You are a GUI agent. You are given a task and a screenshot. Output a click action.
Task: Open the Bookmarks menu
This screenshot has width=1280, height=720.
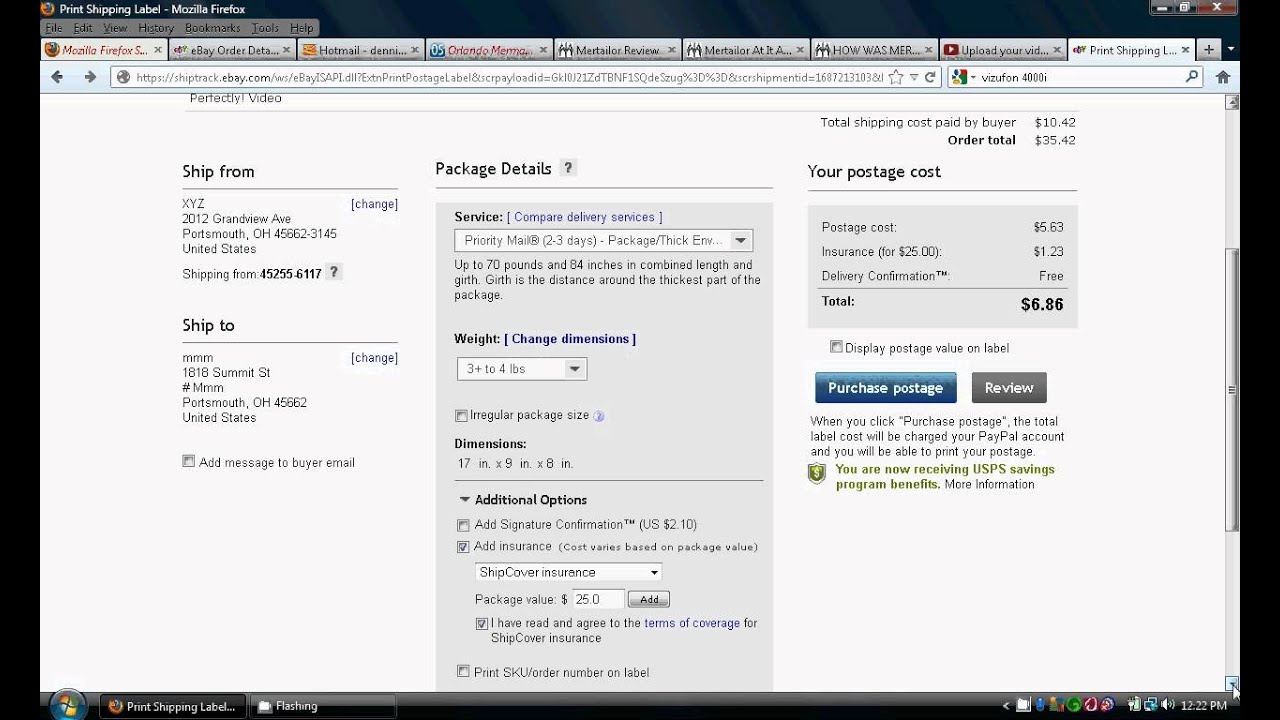(212, 28)
